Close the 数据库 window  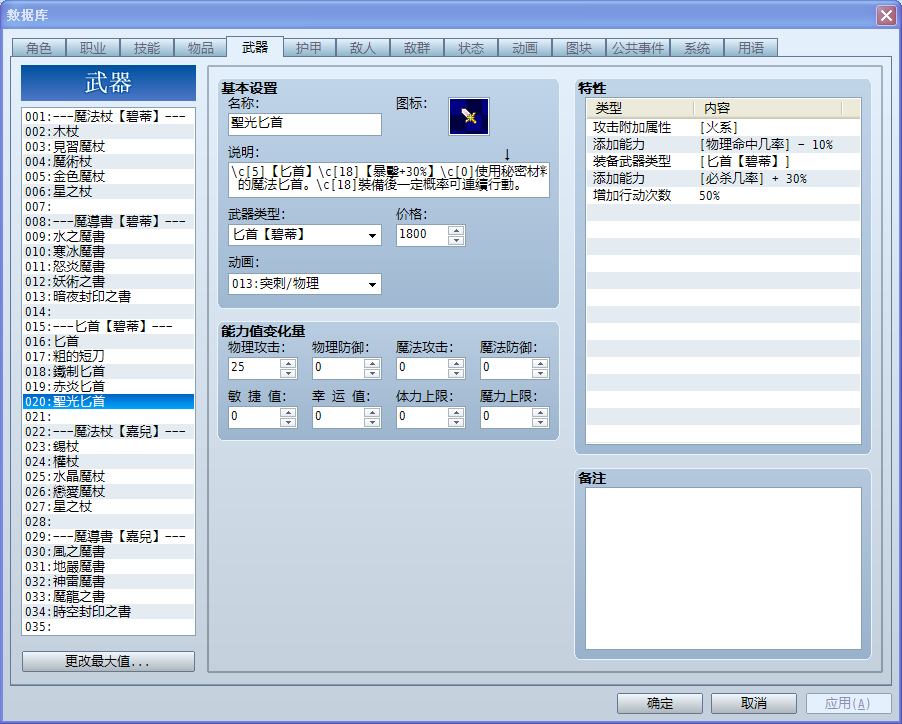pyautogui.click(x=886, y=16)
